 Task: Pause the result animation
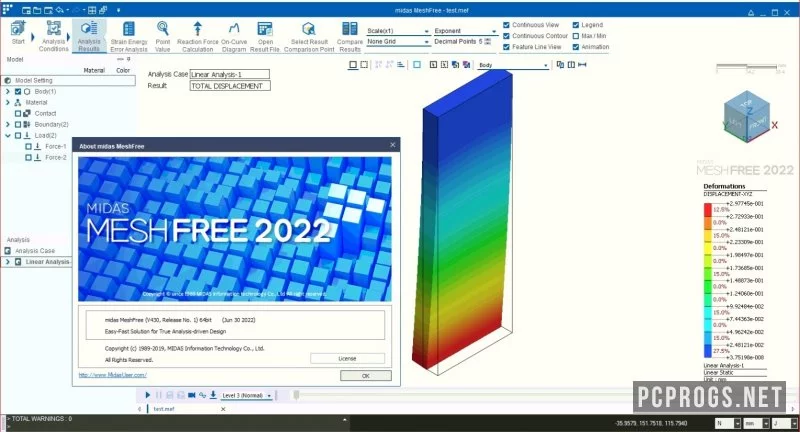coord(159,395)
